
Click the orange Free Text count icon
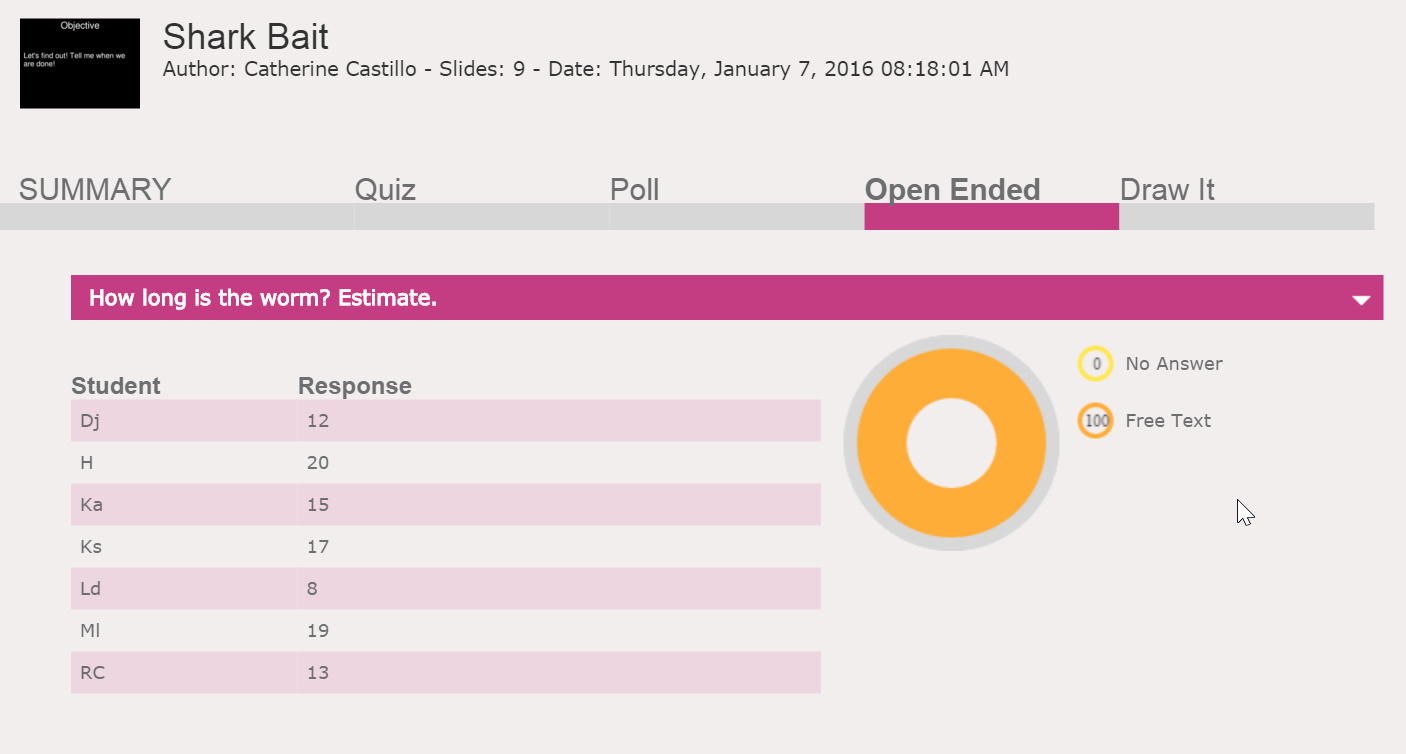(x=1096, y=421)
